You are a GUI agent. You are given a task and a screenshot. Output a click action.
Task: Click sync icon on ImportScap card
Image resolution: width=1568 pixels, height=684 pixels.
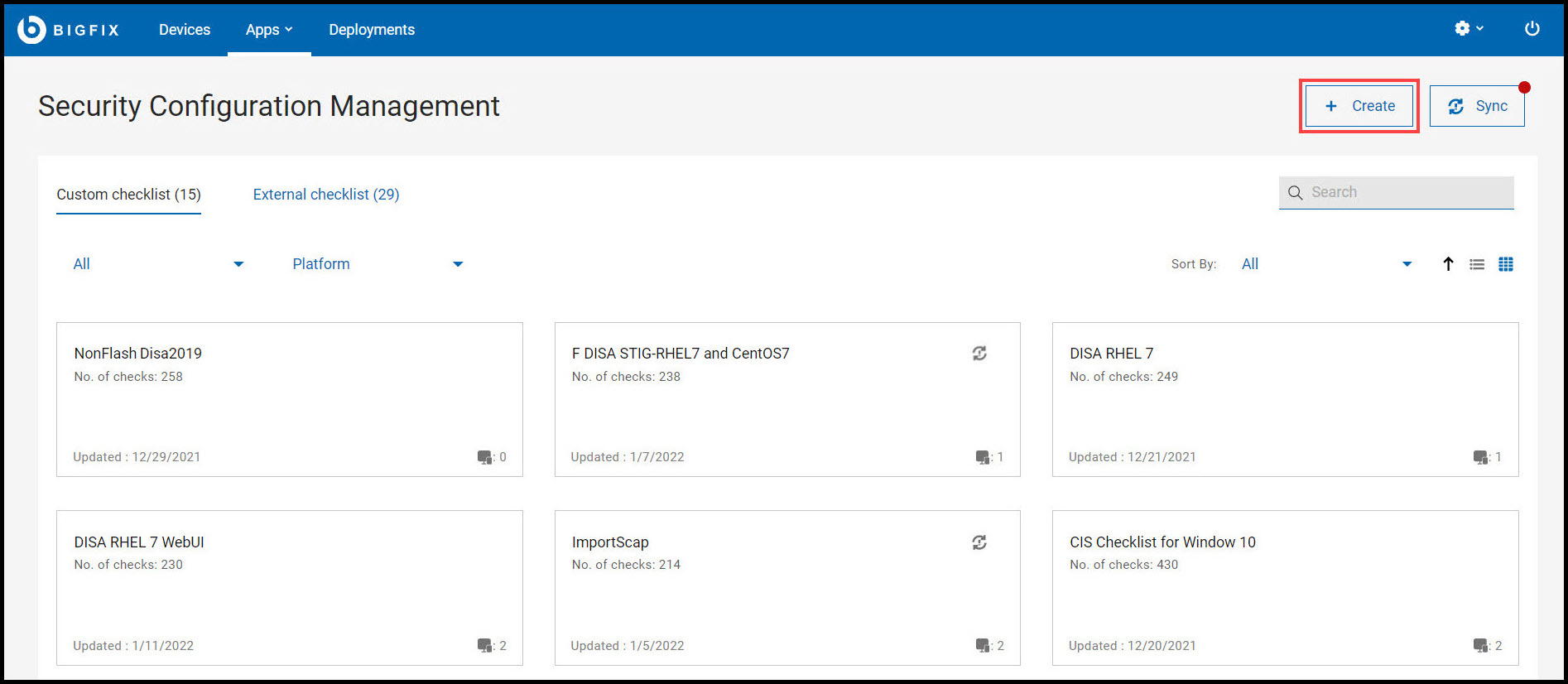979,542
